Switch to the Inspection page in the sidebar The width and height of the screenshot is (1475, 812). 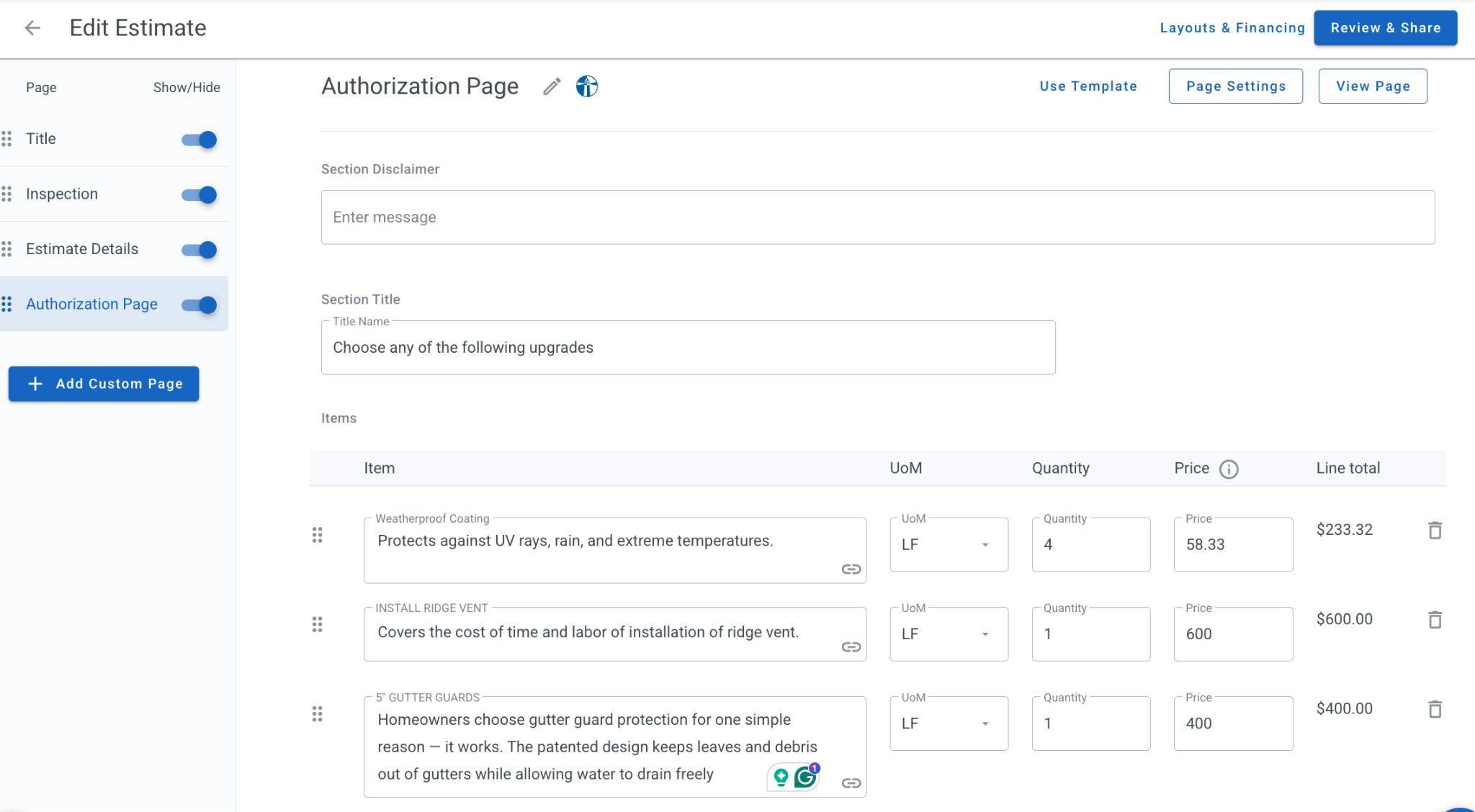(62, 194)
